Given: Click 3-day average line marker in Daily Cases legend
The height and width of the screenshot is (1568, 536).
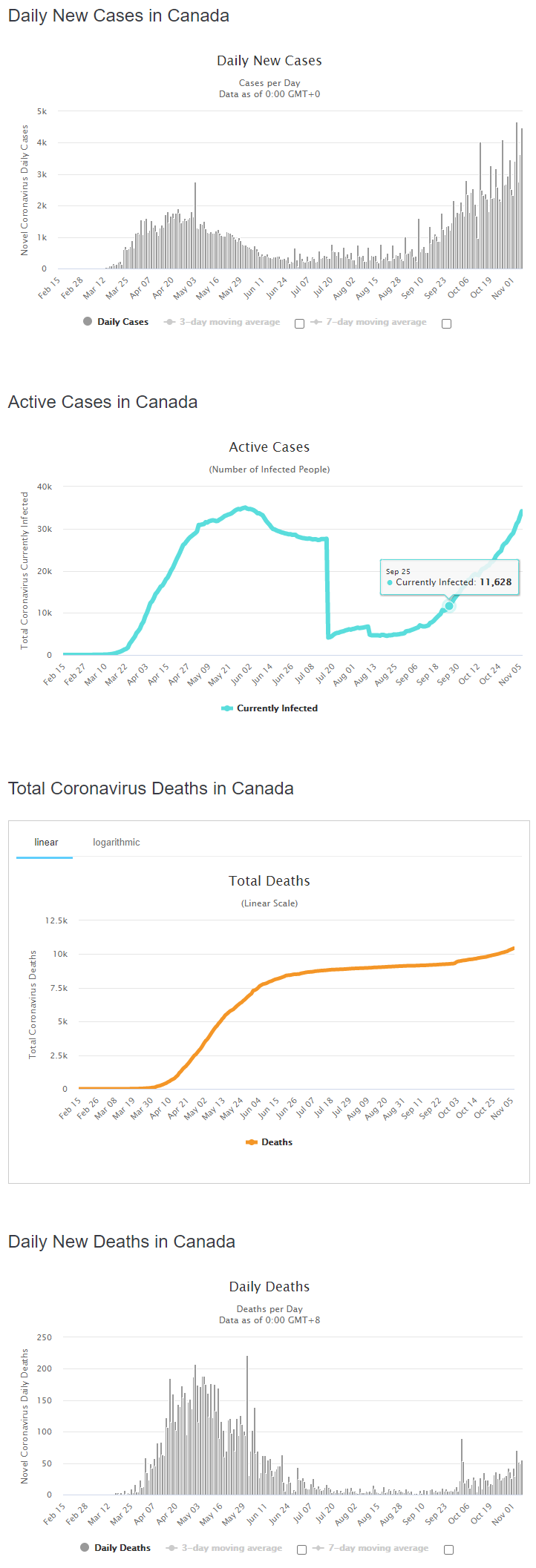Looking at the screenshot, I should (169, 322).
